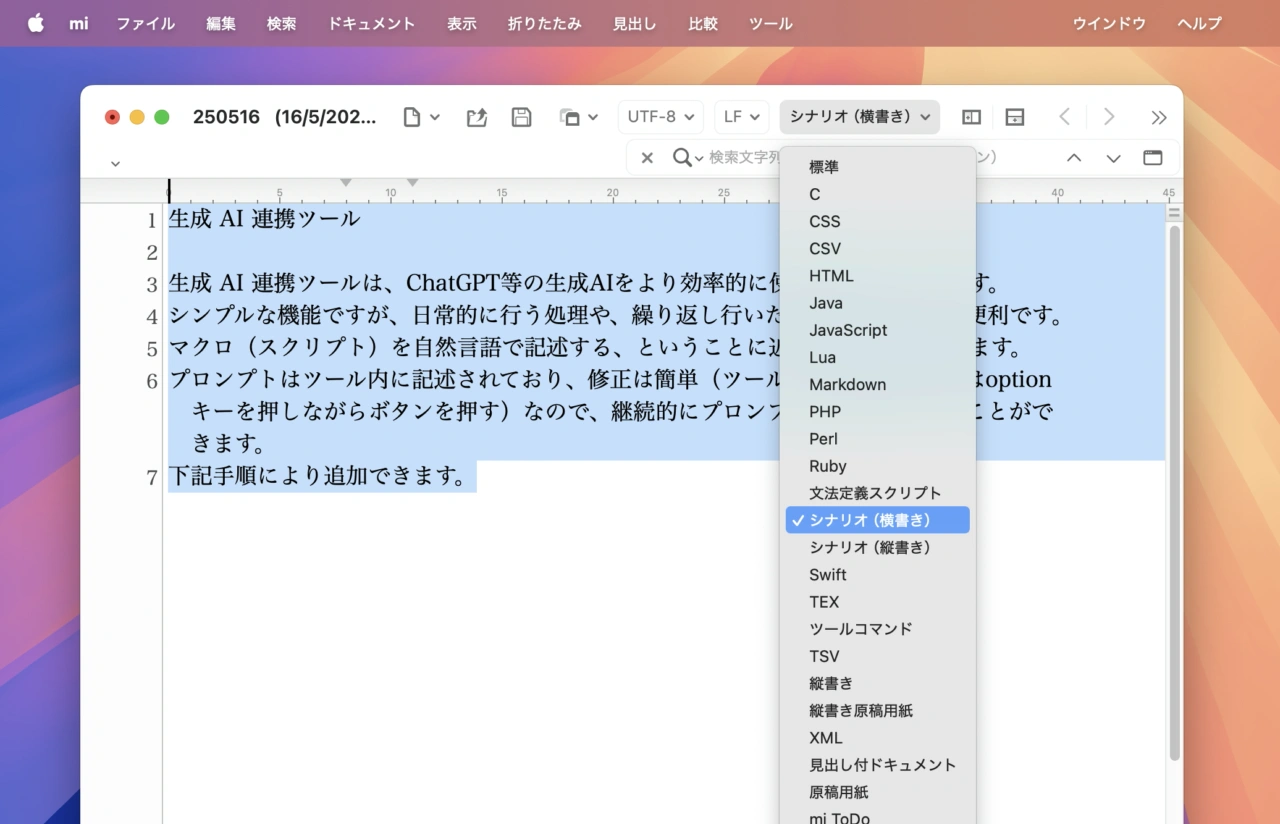The width and height of the screenshot is (1280, 824).
Task: Select JavaScript mode in the list
Action: (848, 330)
